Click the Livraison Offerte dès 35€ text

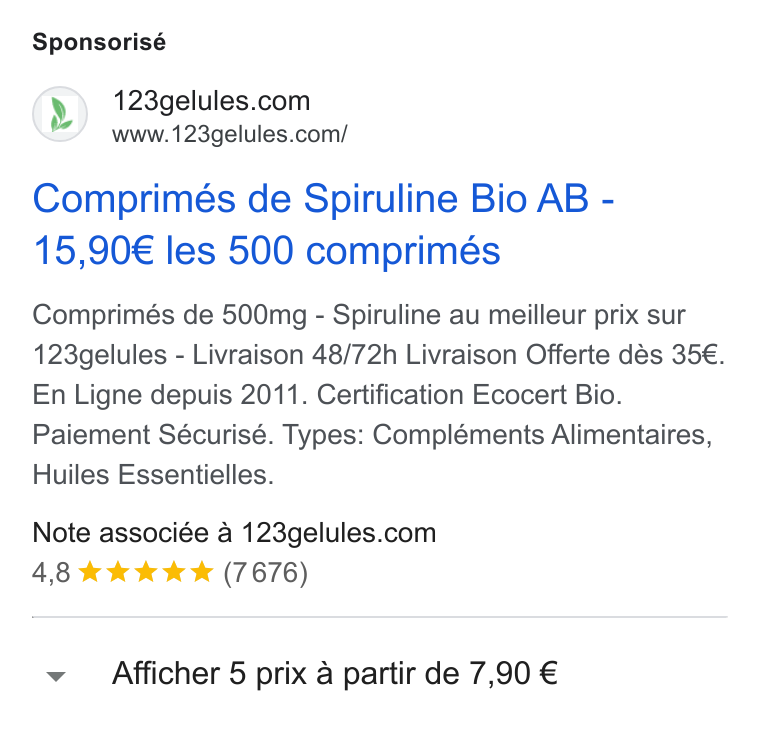(565, 355)
